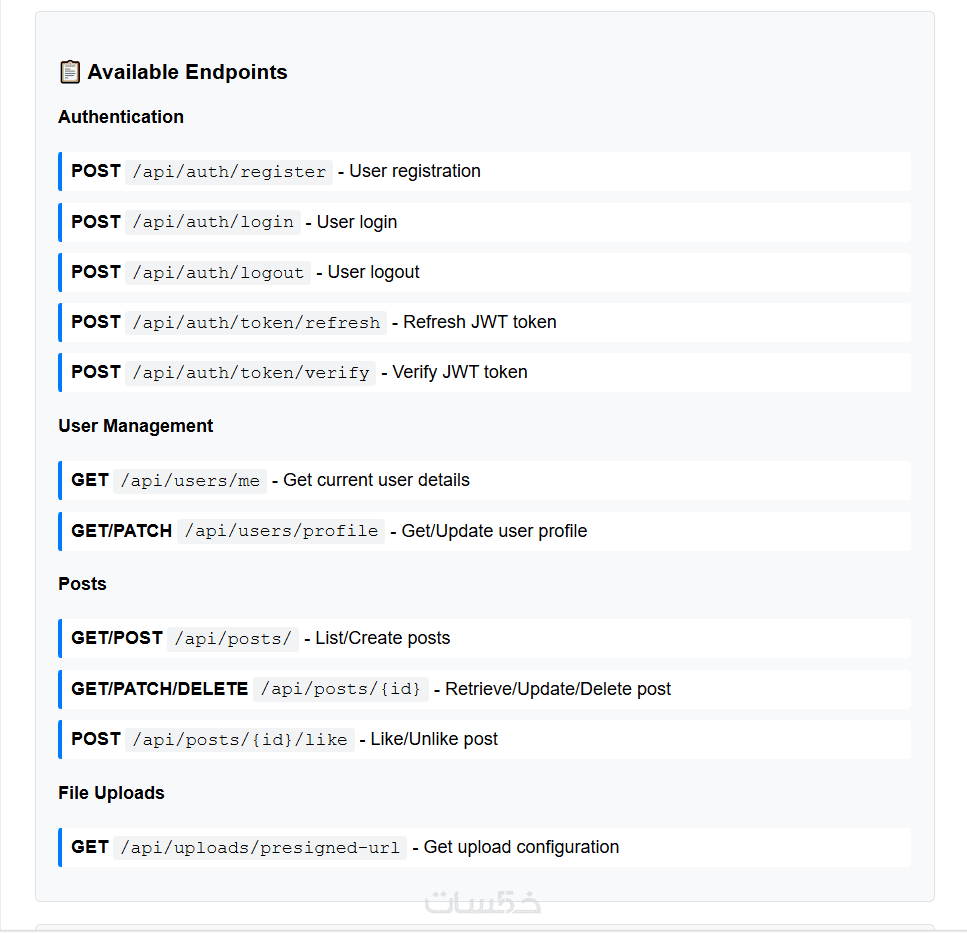This screenshot has height=933, width=967.
Task: Select the /api/auth/token/verify path
Action: [251, 372]
